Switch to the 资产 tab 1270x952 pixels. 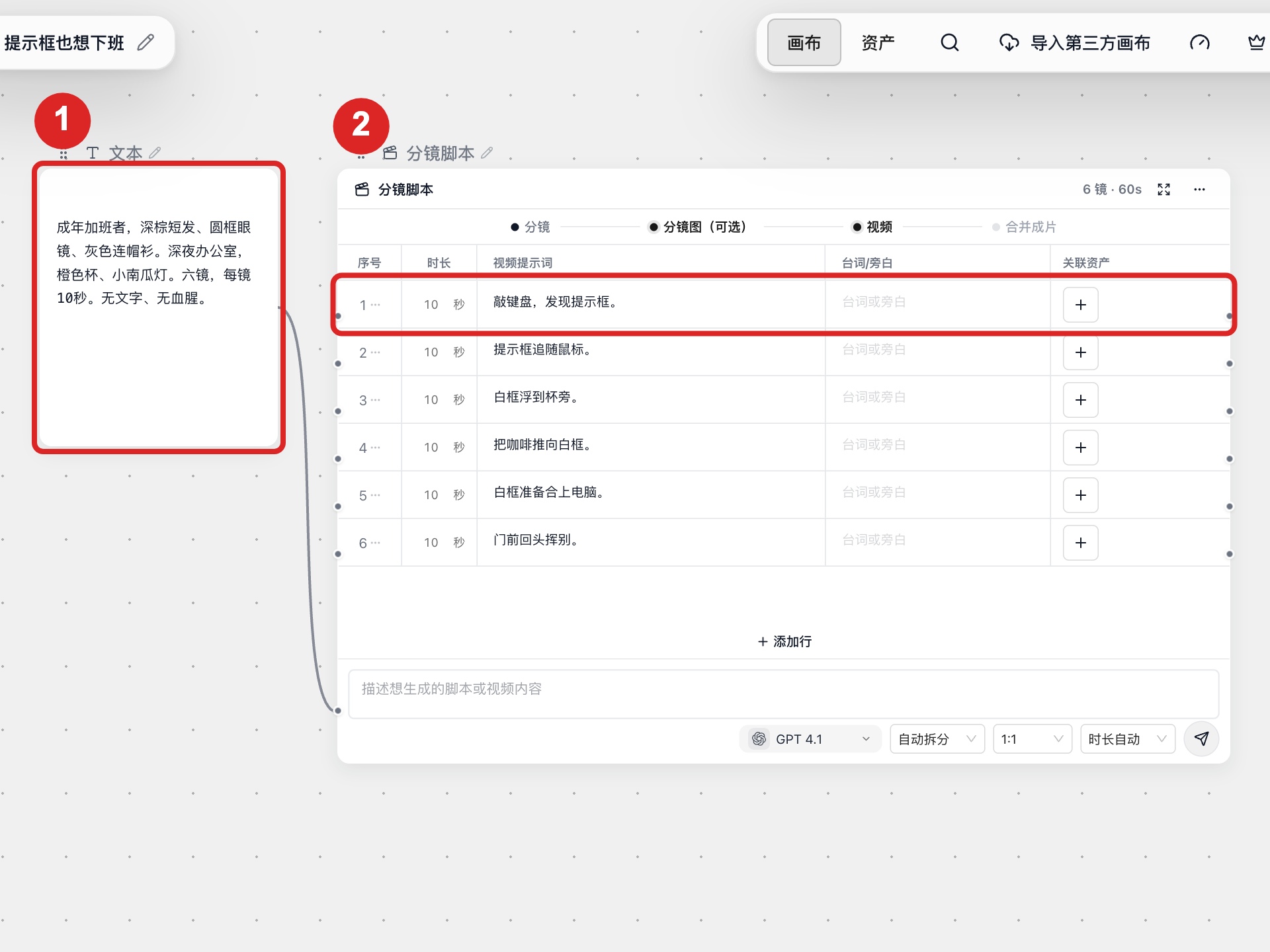tap(878, 43)
